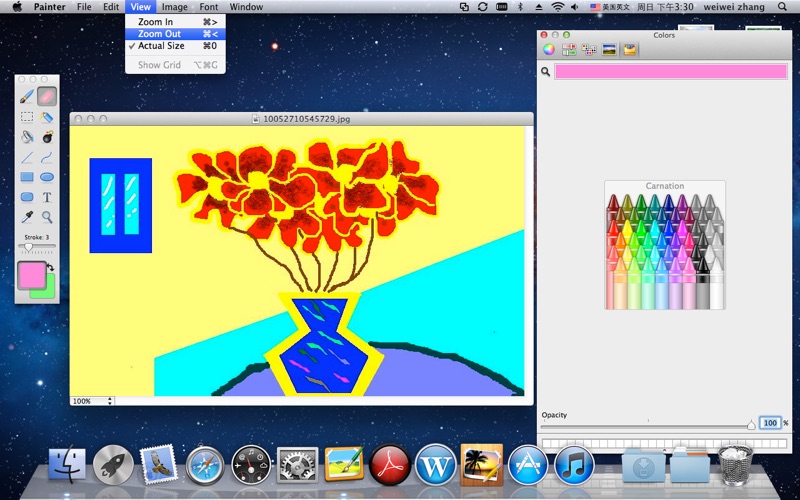This screenshot has height=500, width=800.
Task: Choose Zoom Out from View menu
Action: [175, 34]
